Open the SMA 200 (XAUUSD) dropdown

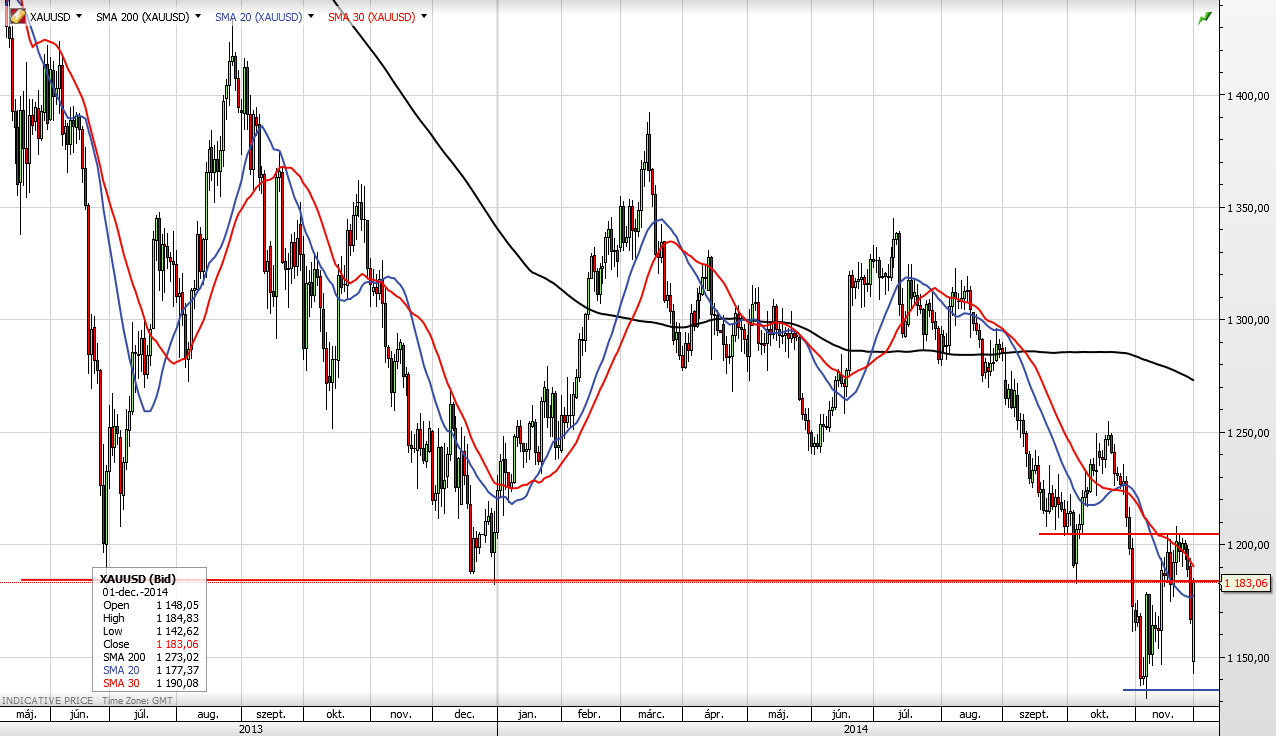click(x=198, y=17)
